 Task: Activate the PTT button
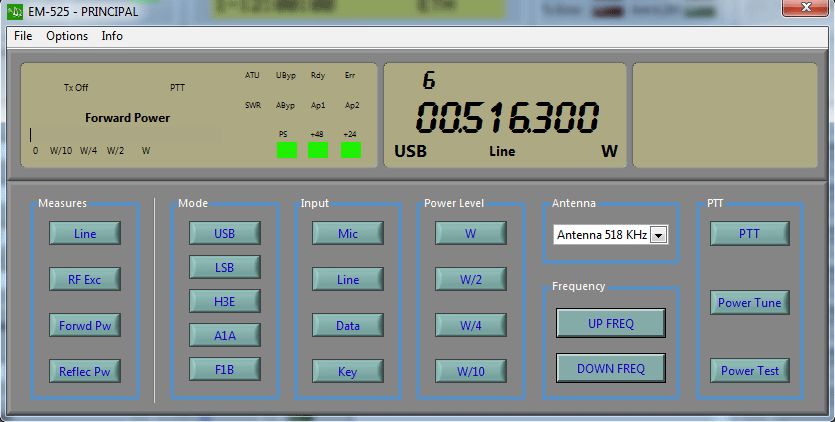749,233
